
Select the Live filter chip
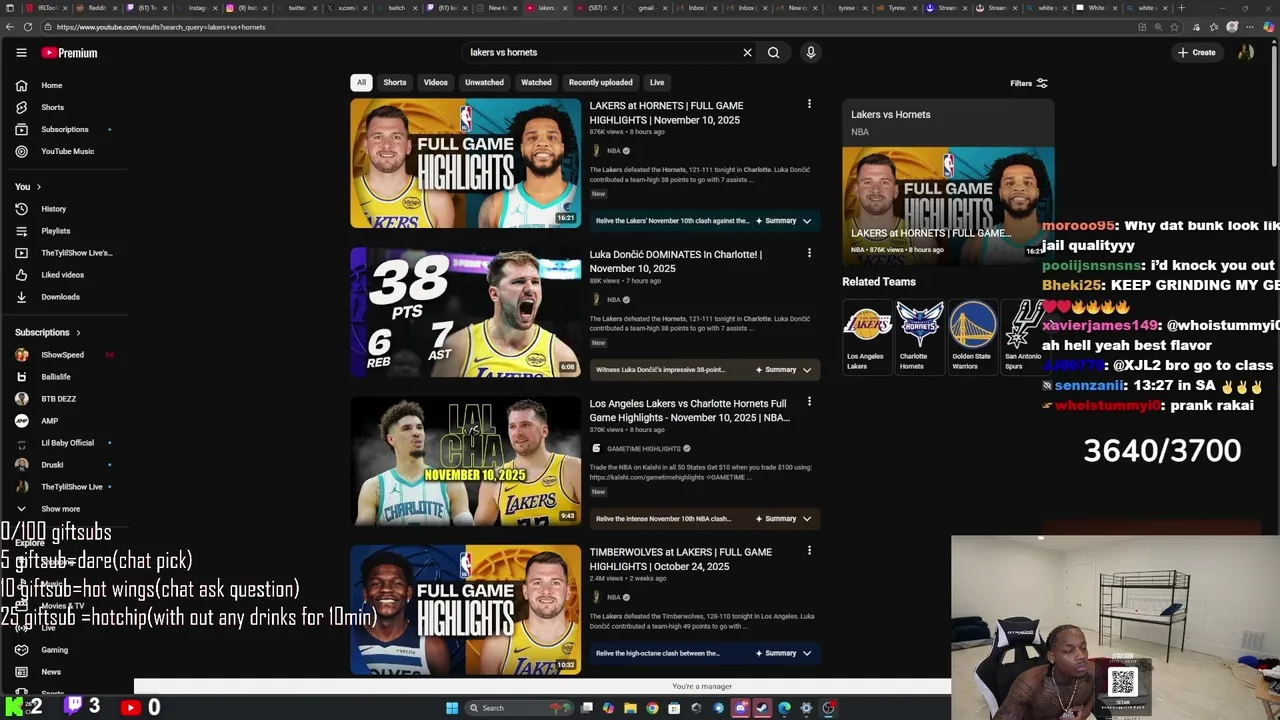coord(657,83)
